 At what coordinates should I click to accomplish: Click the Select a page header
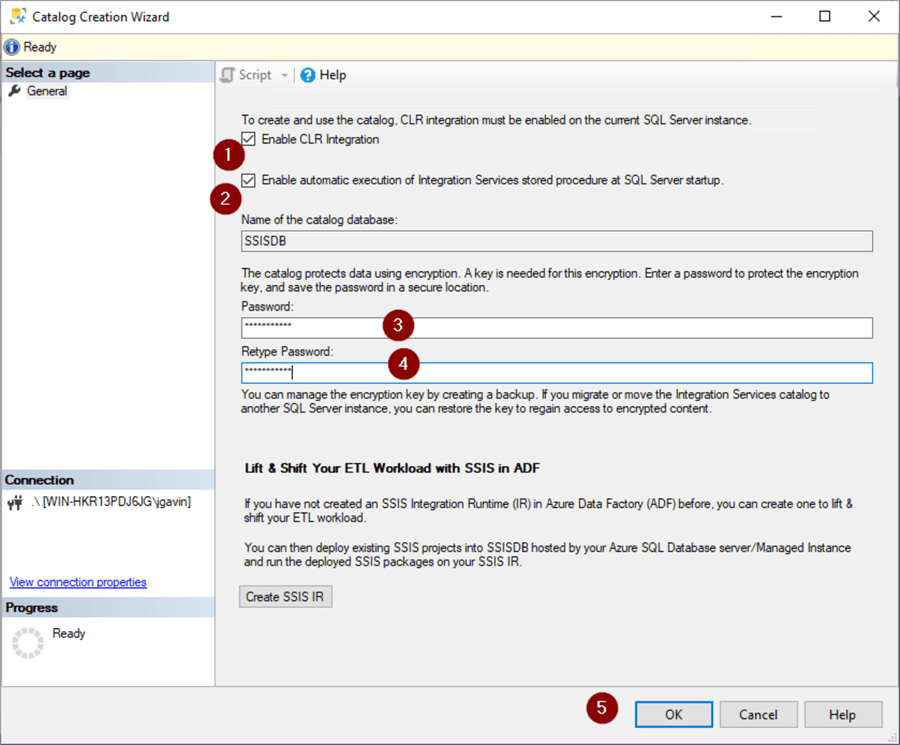47,71
